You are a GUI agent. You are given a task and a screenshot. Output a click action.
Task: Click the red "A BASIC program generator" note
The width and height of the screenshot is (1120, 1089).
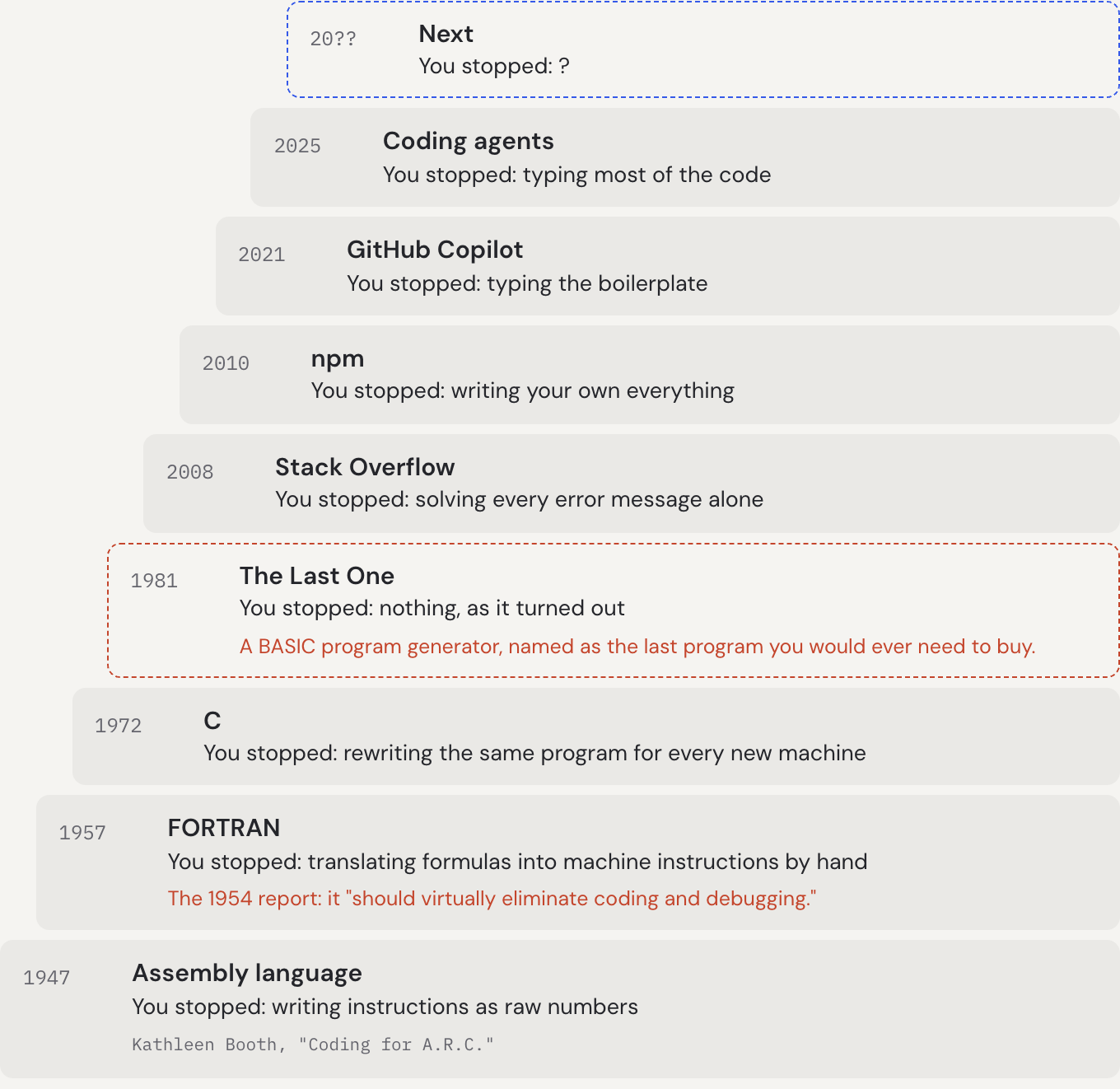(x=637, y=647)
